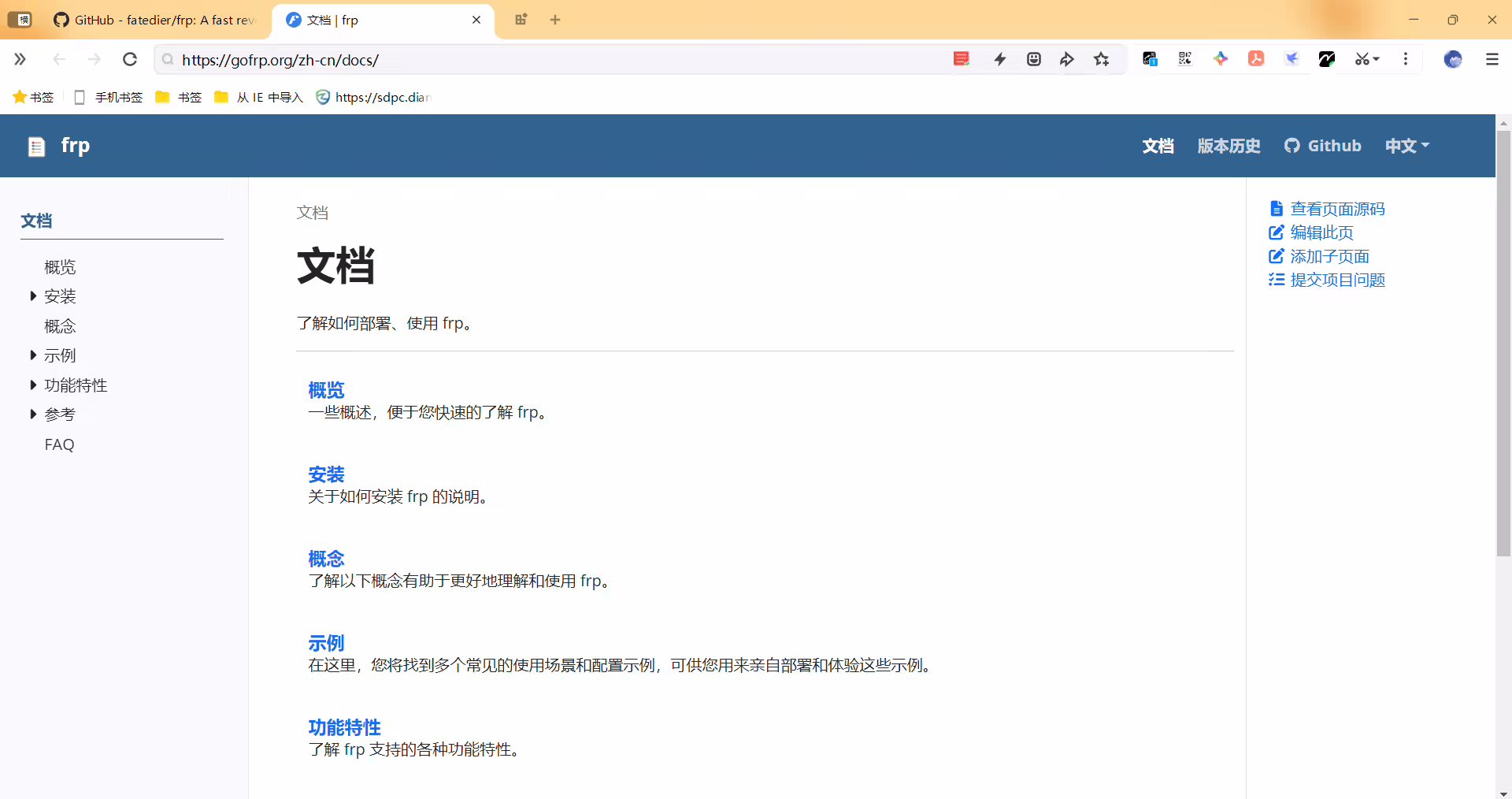Reload the page with the refresh icon
1512x799 pixels.
coord(130,59)
